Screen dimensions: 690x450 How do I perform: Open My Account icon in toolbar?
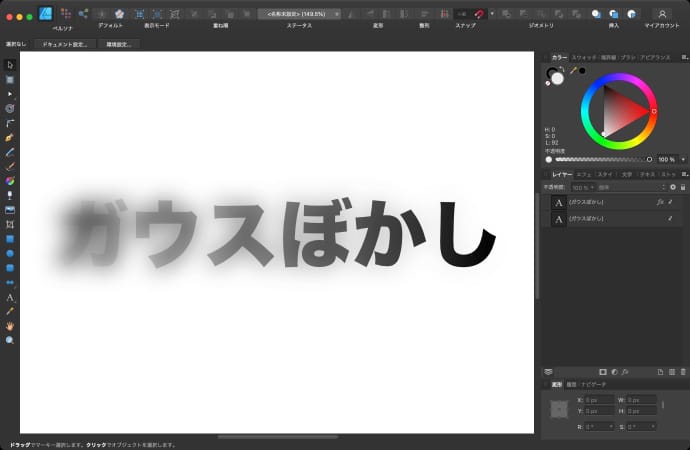pyautogui.click(x=661, y=14)
